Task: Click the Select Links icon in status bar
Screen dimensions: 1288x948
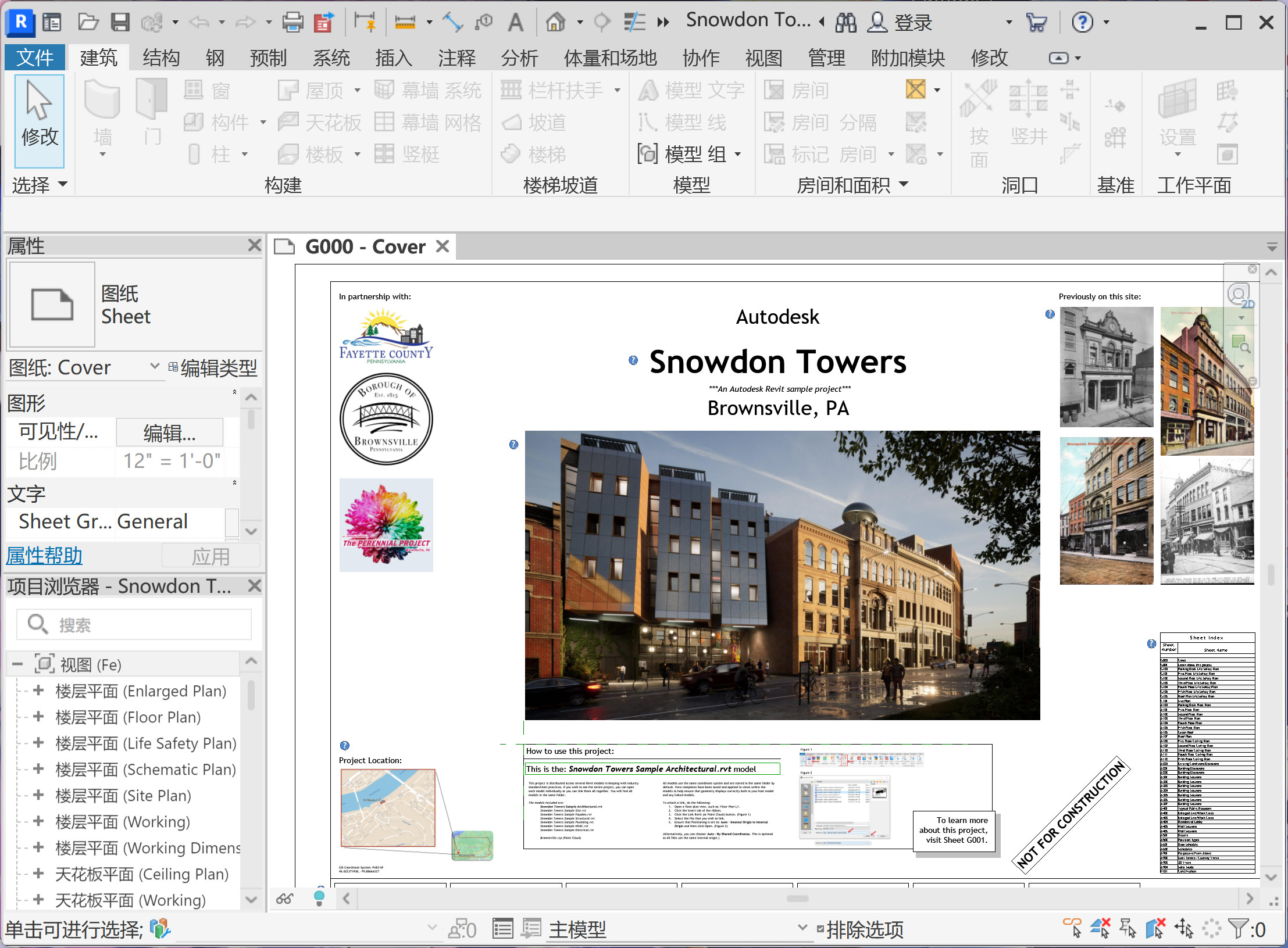Action: (x=1072, y=928)
